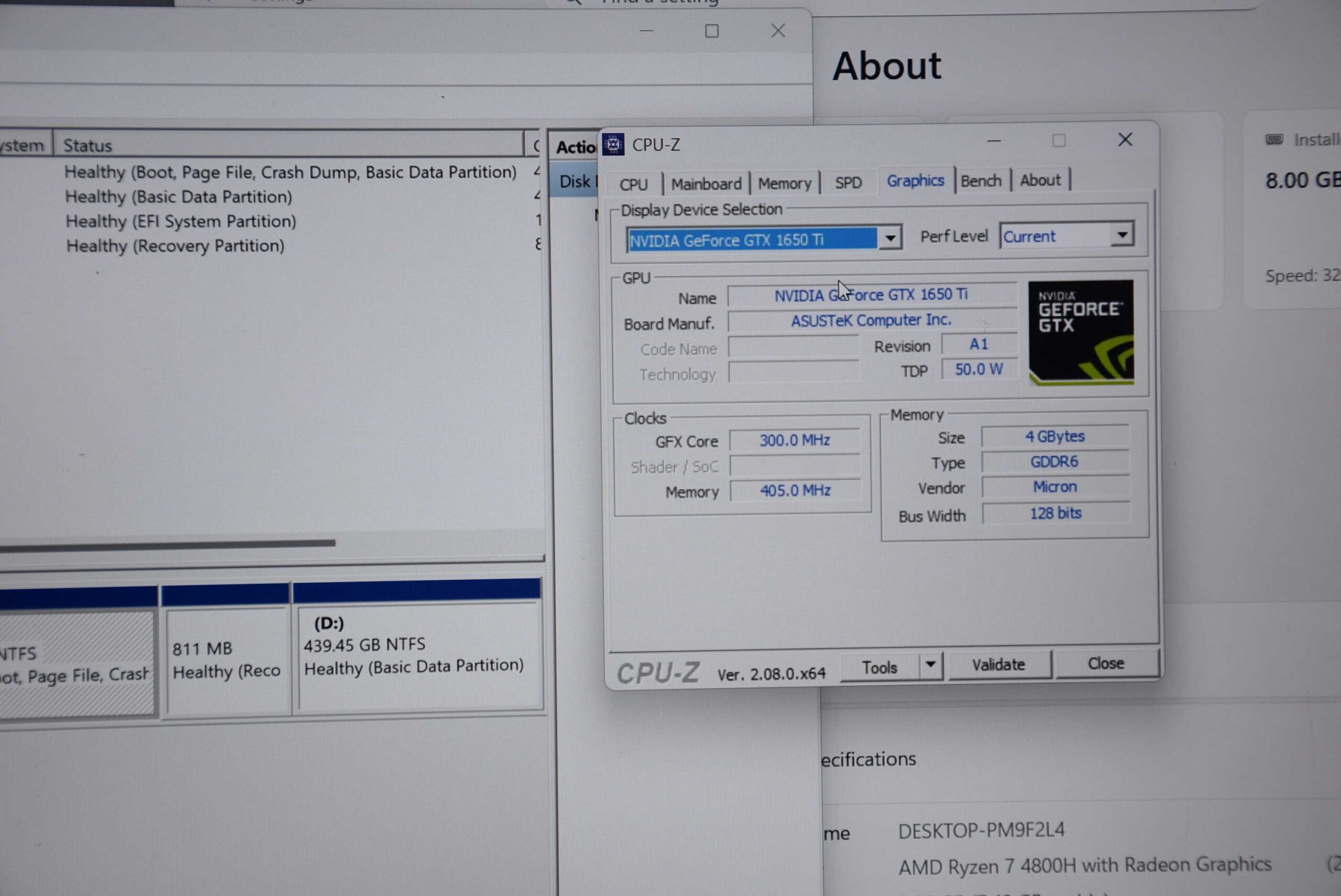Open the Tools dropdown arrow

[931, 665]
